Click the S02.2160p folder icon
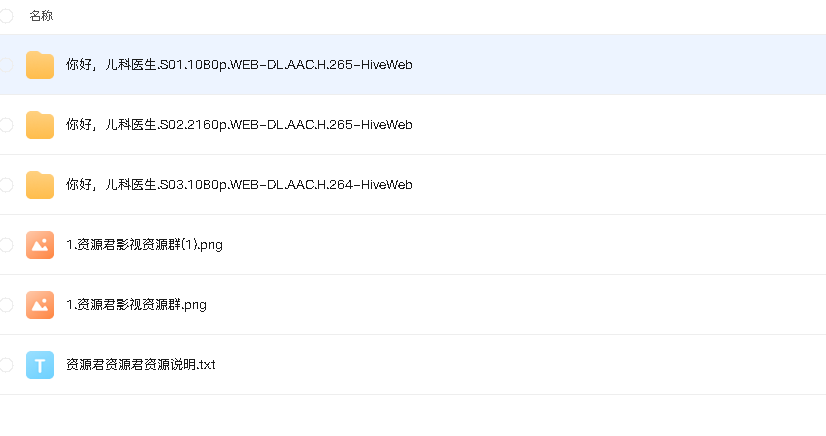Image resolution: width=826 pixels, height=436 pixels. tap(40, 125)
